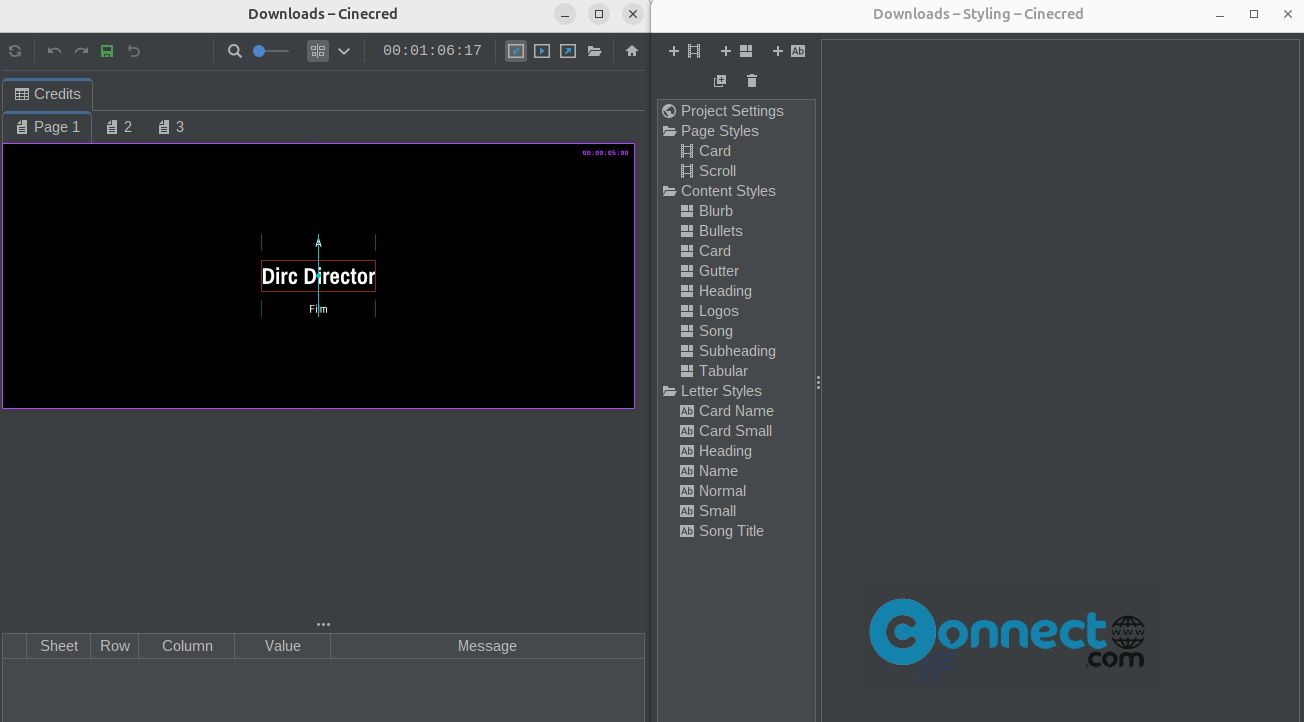
Task: Toggle the video preview window button
Action: 542,51
